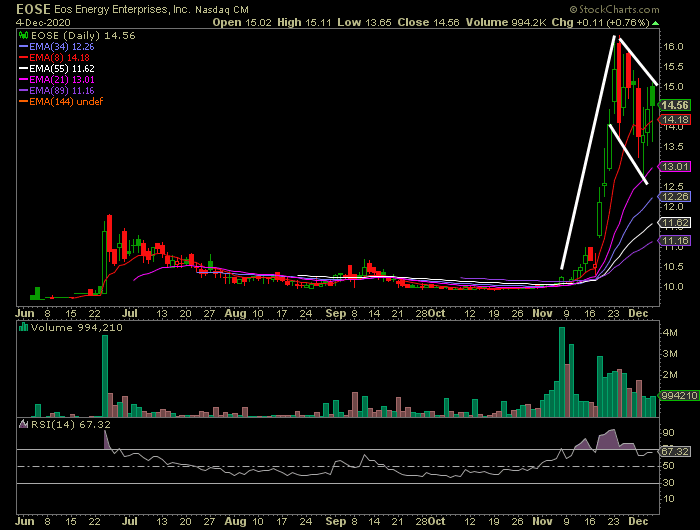Click the 4M label on the volume axis
This screenshot has width=700, height=530.
pyautogui.click(x=670, y=333)
